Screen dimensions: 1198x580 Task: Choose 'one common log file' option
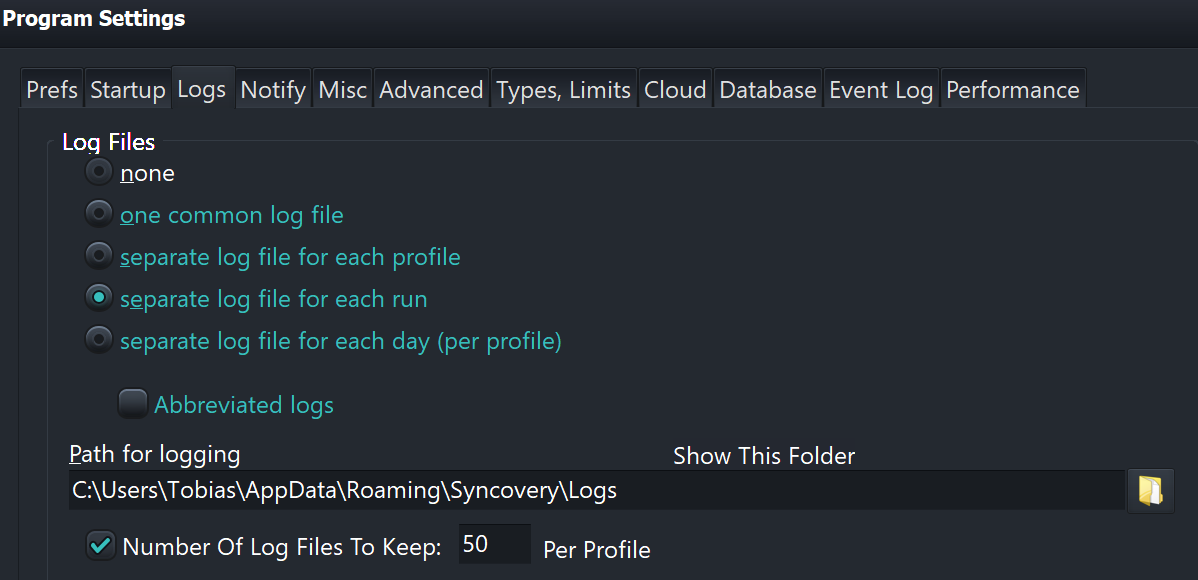[x=99, y=215]
